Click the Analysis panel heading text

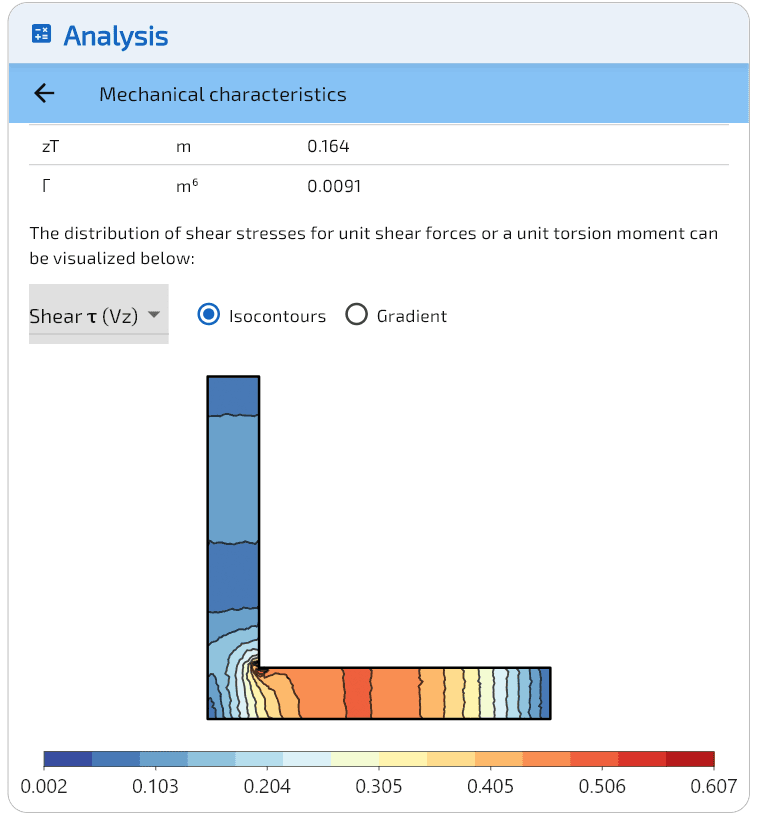[x=115, y=36]
